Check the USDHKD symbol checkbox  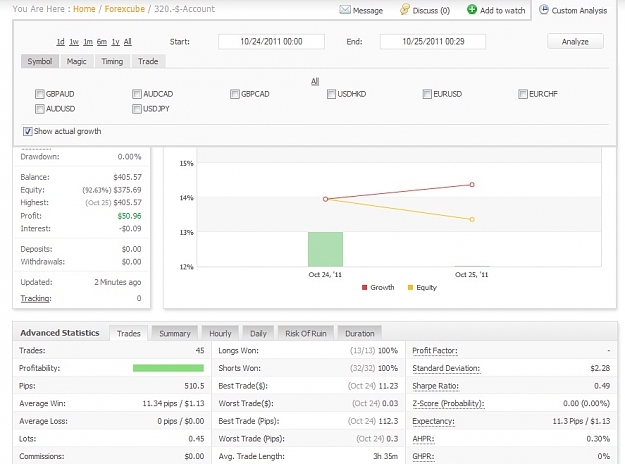click(331, 94)
